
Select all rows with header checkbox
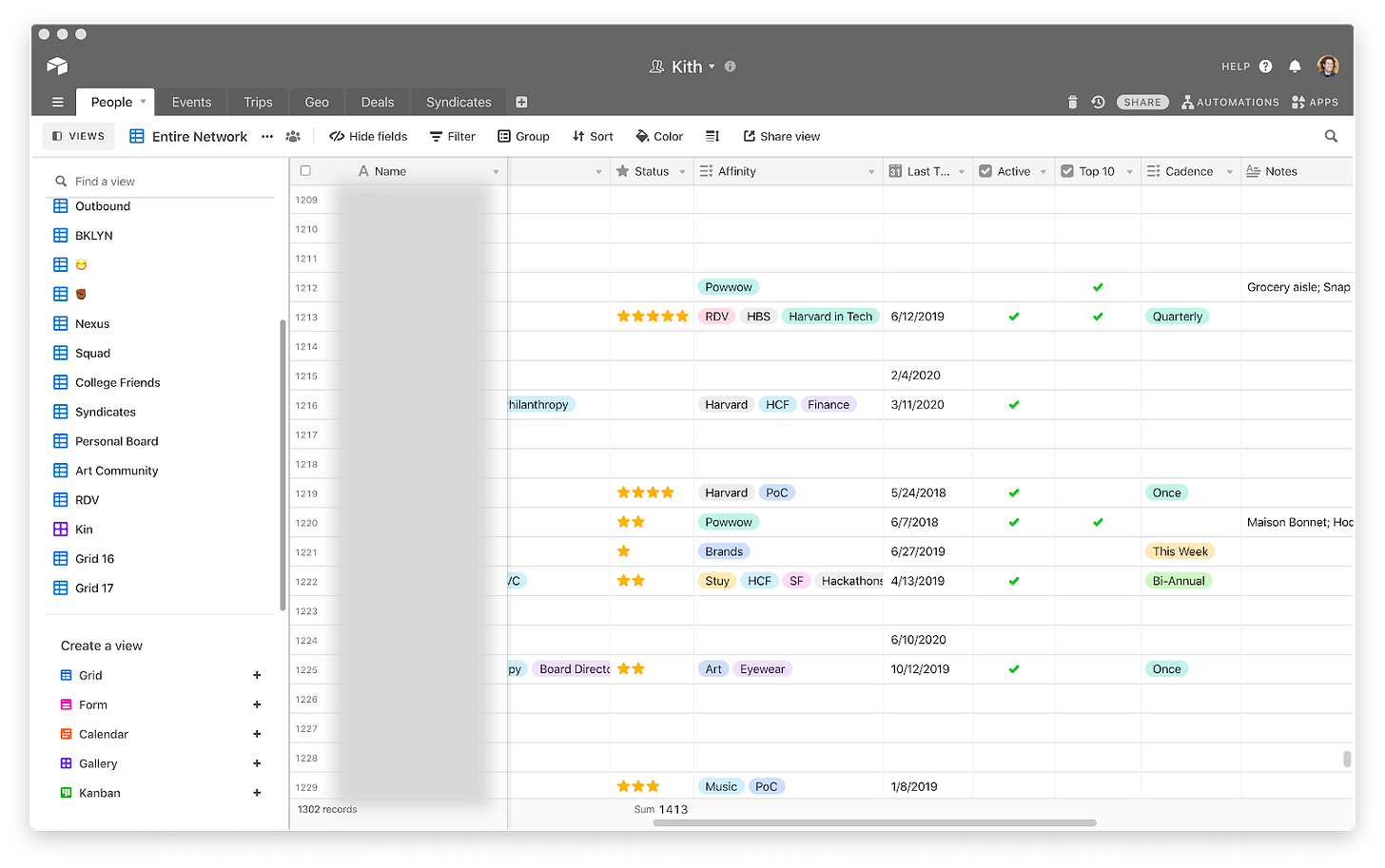coord(305,171)
